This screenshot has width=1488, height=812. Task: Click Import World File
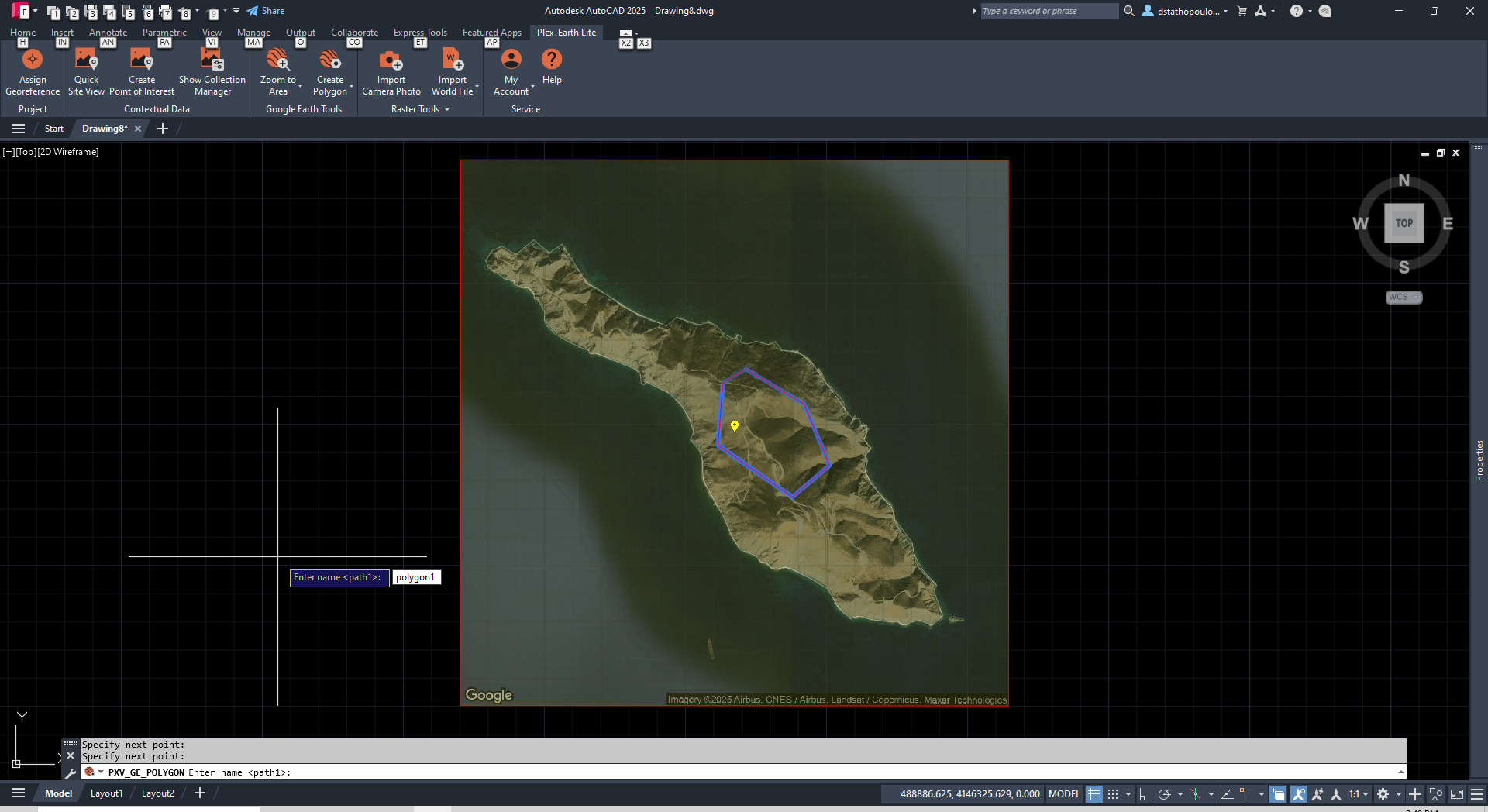[x=452, y=72]
